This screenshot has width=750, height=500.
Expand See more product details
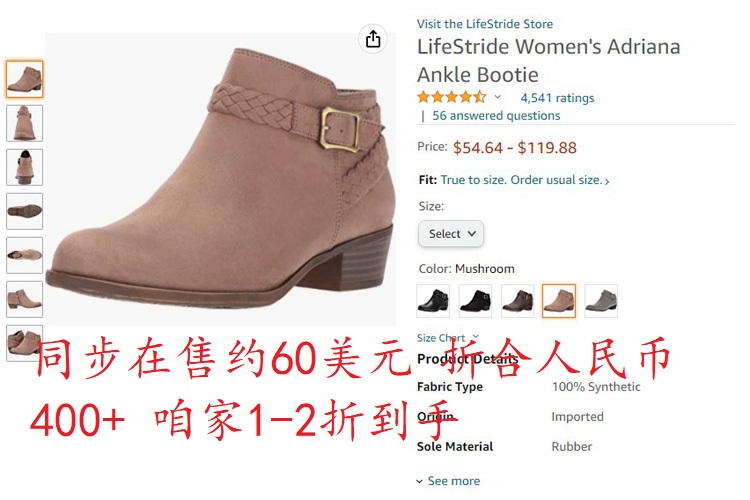coord(448,481)
